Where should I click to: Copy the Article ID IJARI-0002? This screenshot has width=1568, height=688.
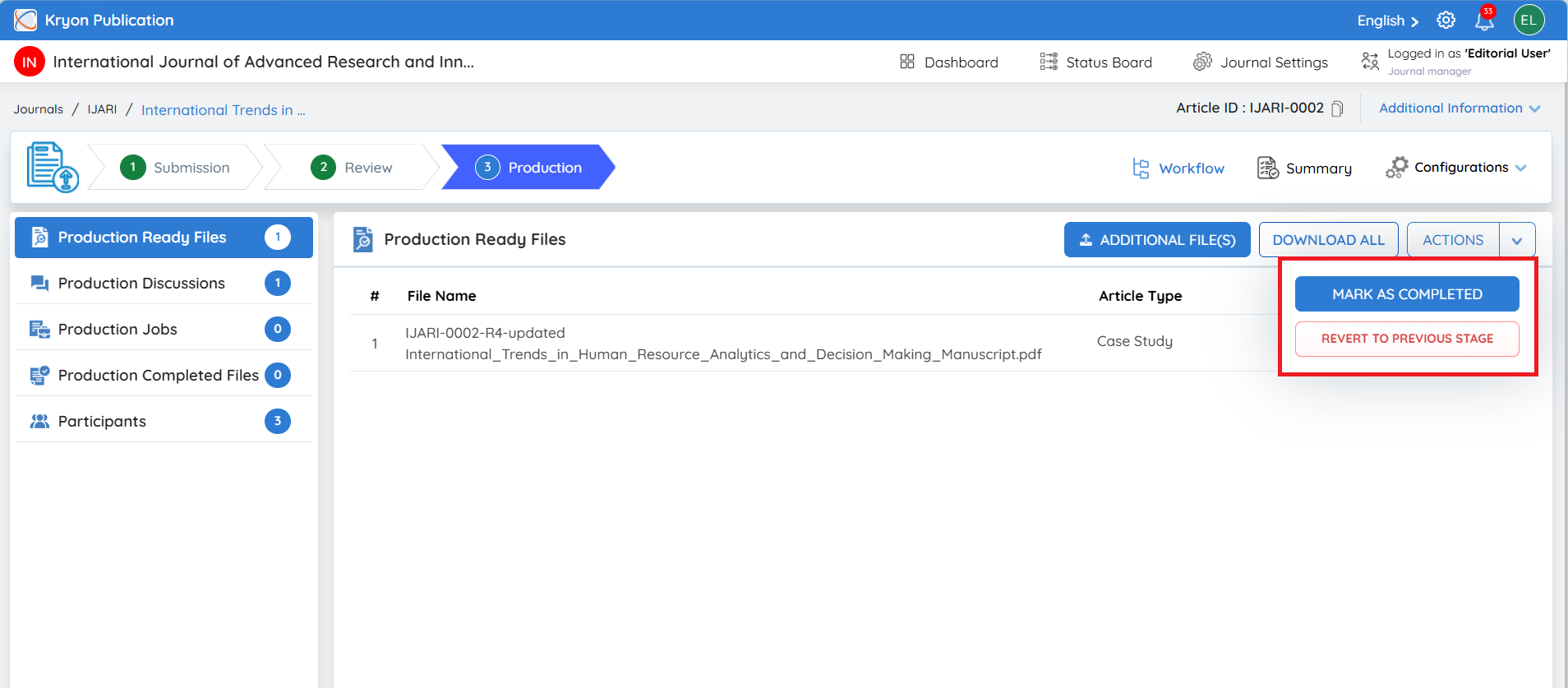point(1338,109)
